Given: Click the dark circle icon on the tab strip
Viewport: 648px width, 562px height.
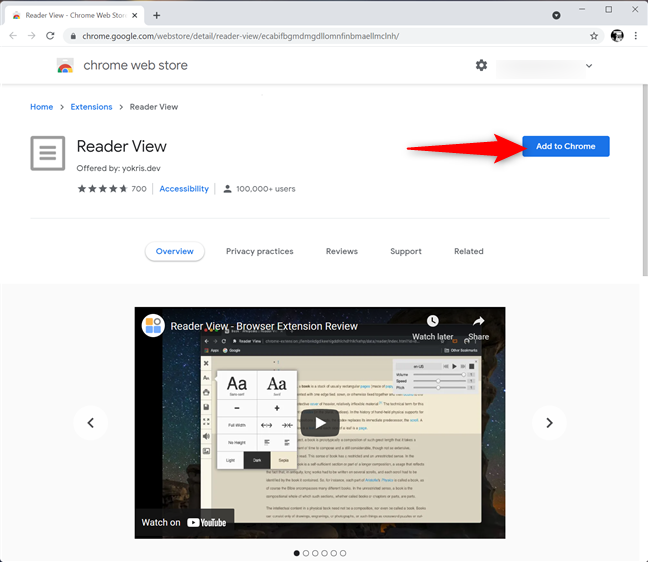Looking at the screenshot, I should [556, 15].
